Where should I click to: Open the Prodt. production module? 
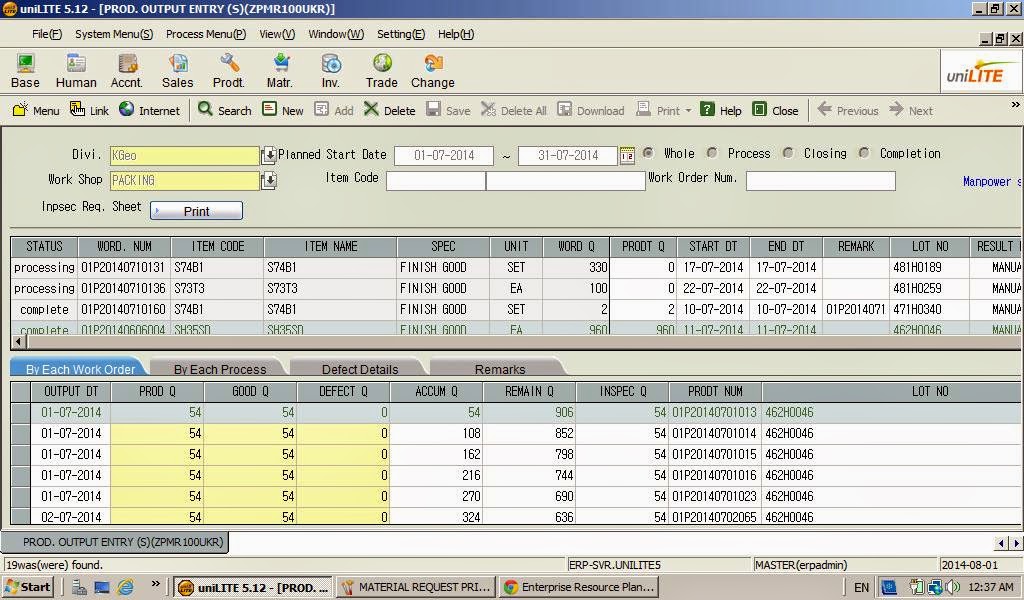tap(228, 70)
